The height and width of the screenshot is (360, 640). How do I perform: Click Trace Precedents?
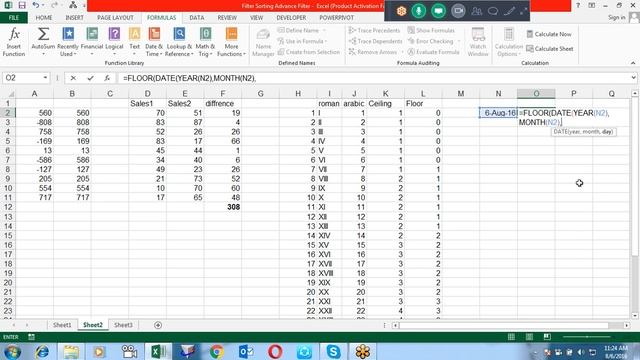(x=374, y=31)
